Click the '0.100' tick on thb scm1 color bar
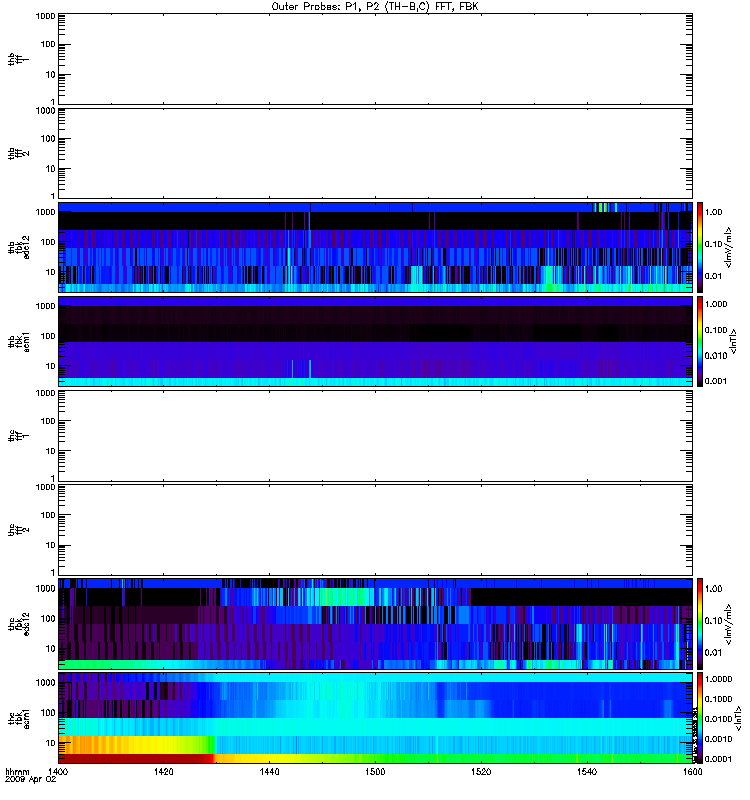750x800 pixels. (716, 330)
